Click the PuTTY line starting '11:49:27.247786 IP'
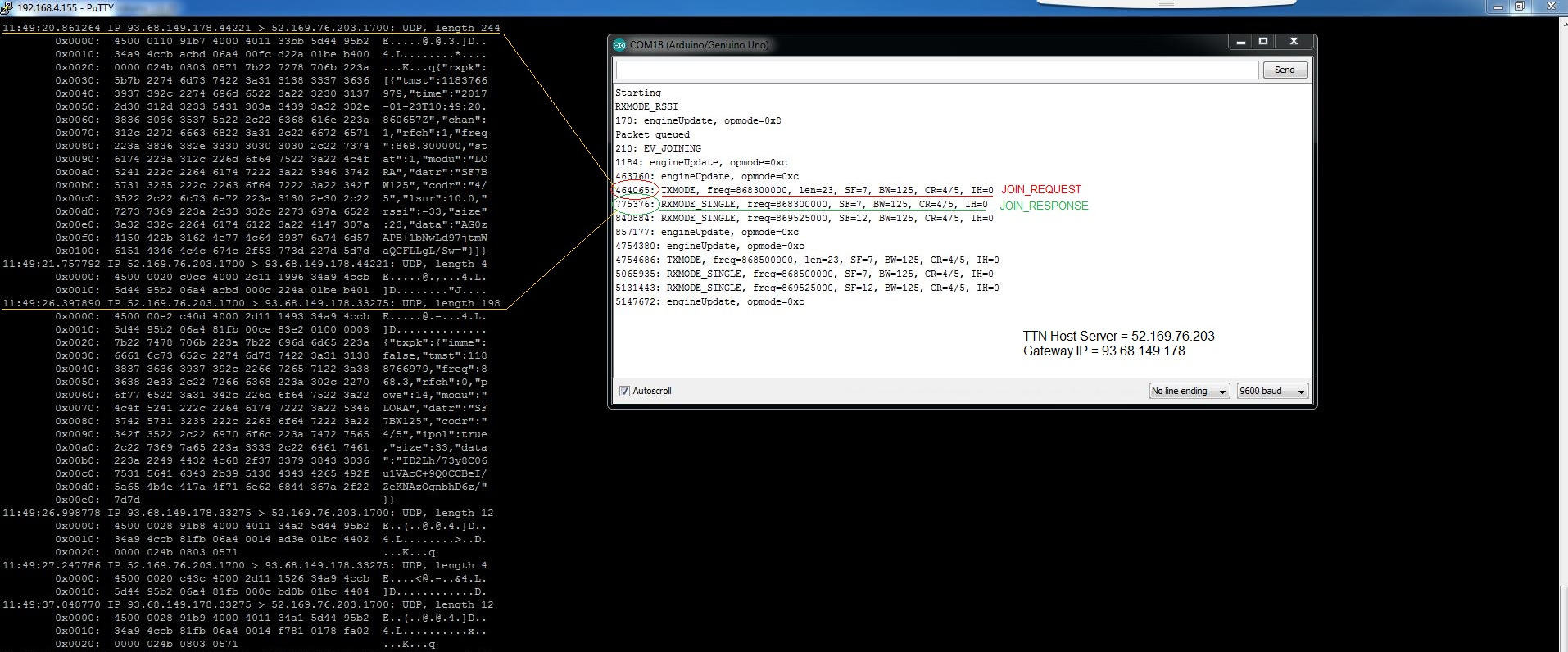Viewport: 1568px width, 652px height. pos(244,565)
